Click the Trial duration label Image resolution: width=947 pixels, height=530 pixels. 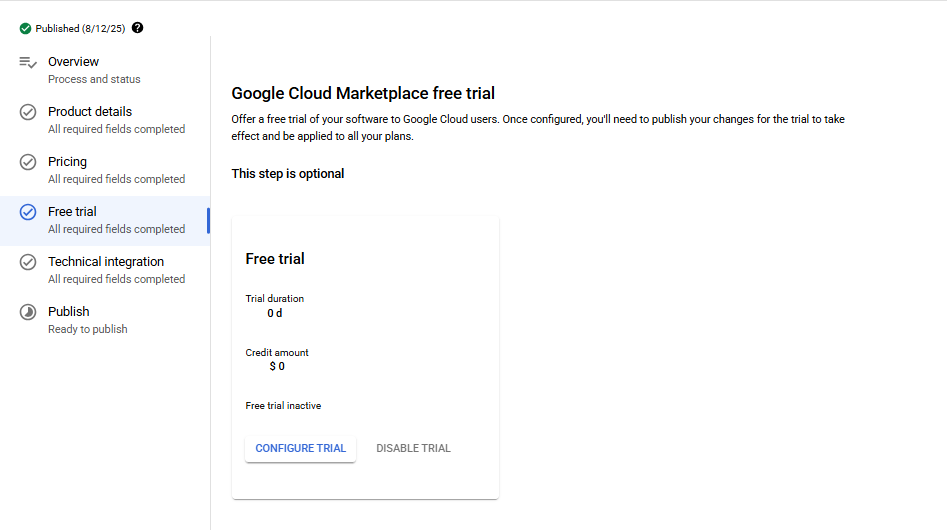(x=274, y=299)
